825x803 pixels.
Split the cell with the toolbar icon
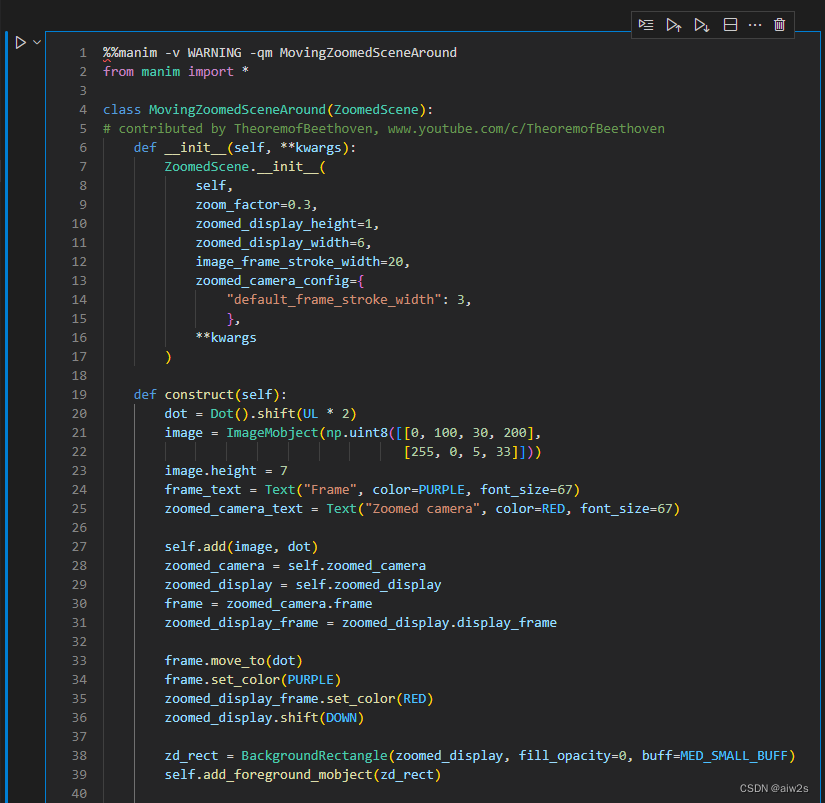point(730,25)
